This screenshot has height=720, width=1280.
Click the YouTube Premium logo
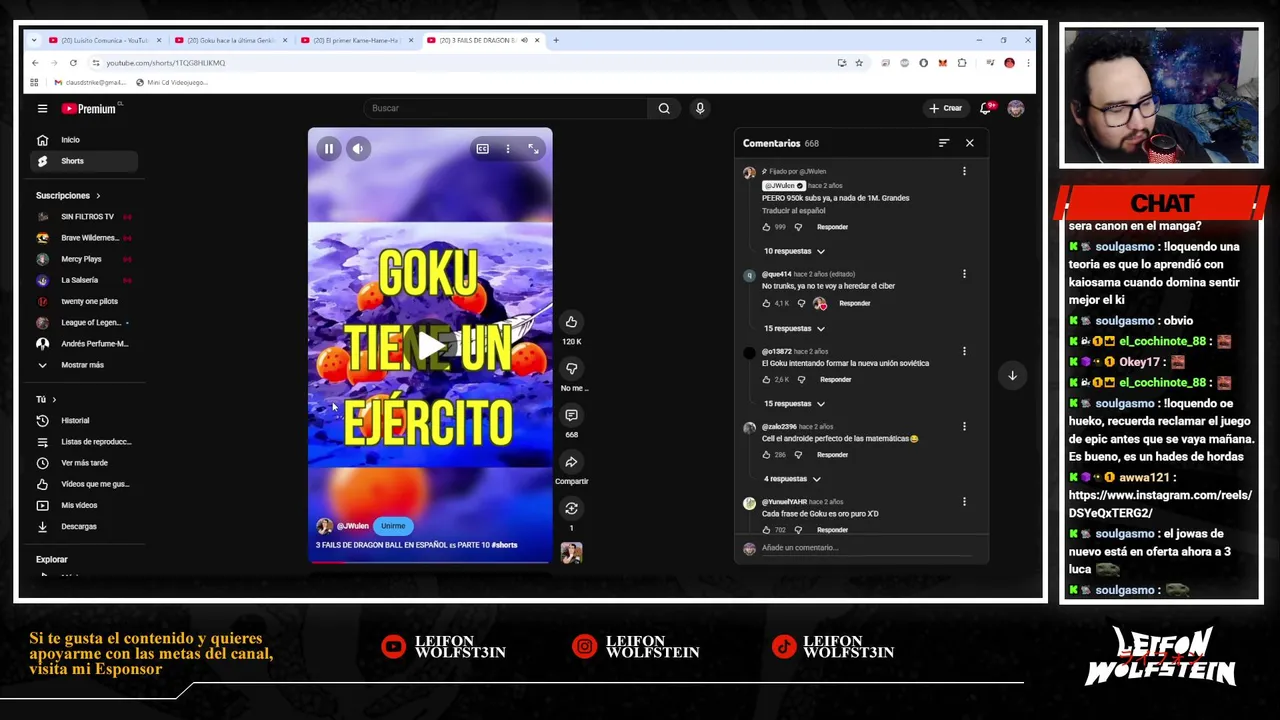pyautogui.click(x=89, y=108)
